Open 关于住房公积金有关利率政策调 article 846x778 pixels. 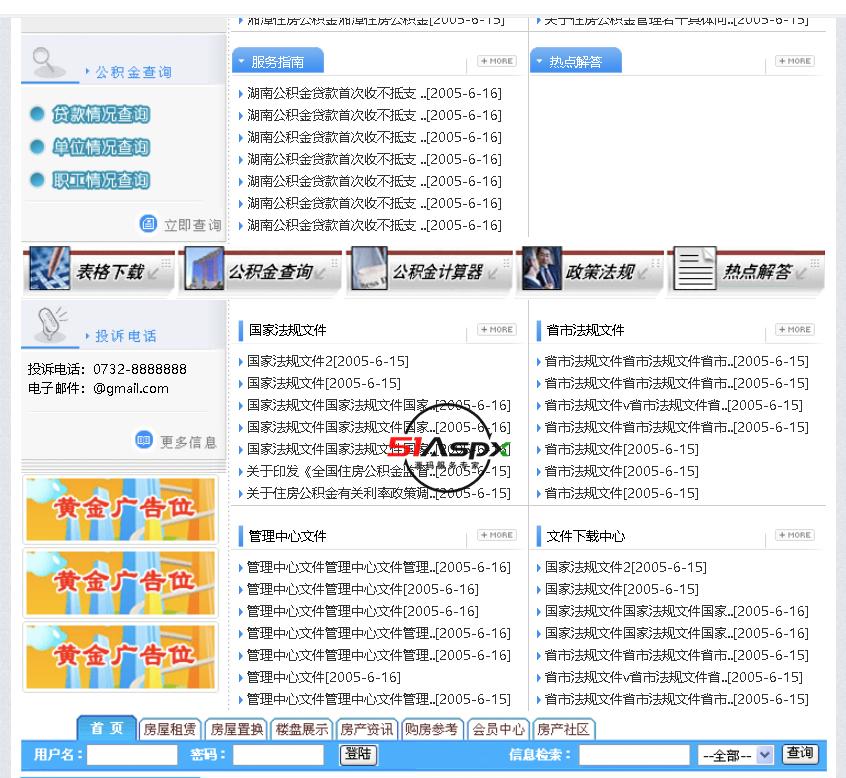tap(378, 493)
